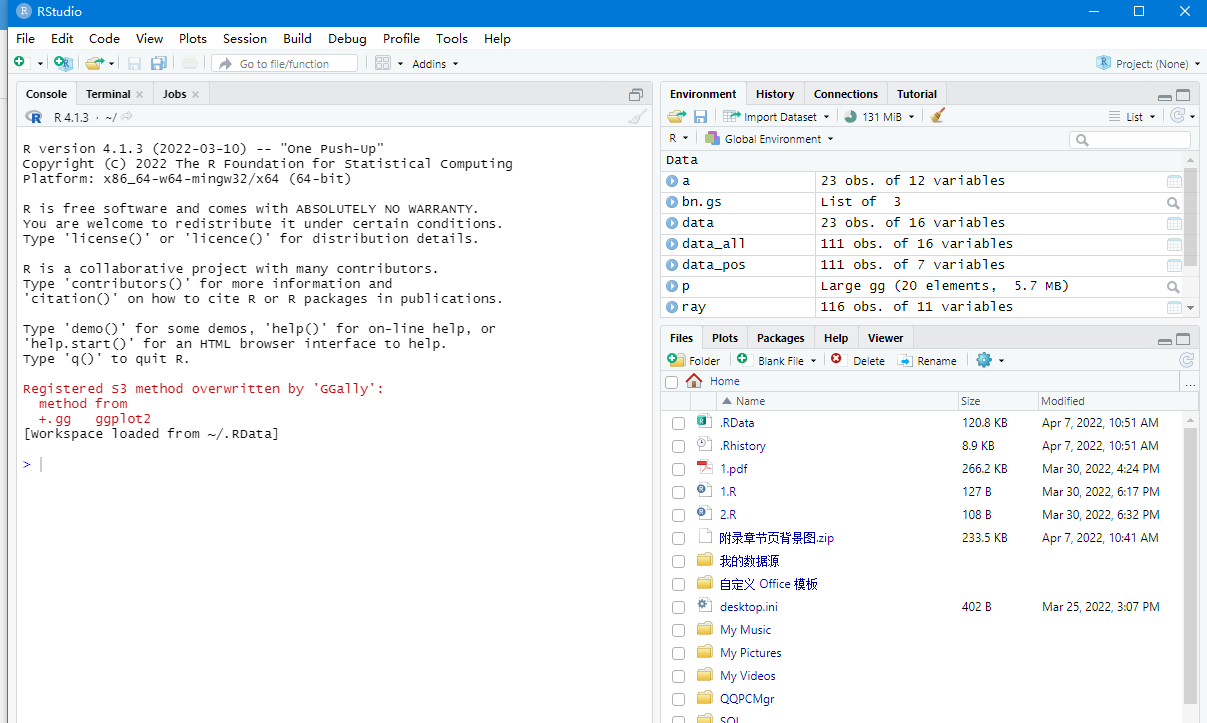Click the Save All documents icon
The height and width of the screenshot is (723, 1207).
(x=158, y=63)
